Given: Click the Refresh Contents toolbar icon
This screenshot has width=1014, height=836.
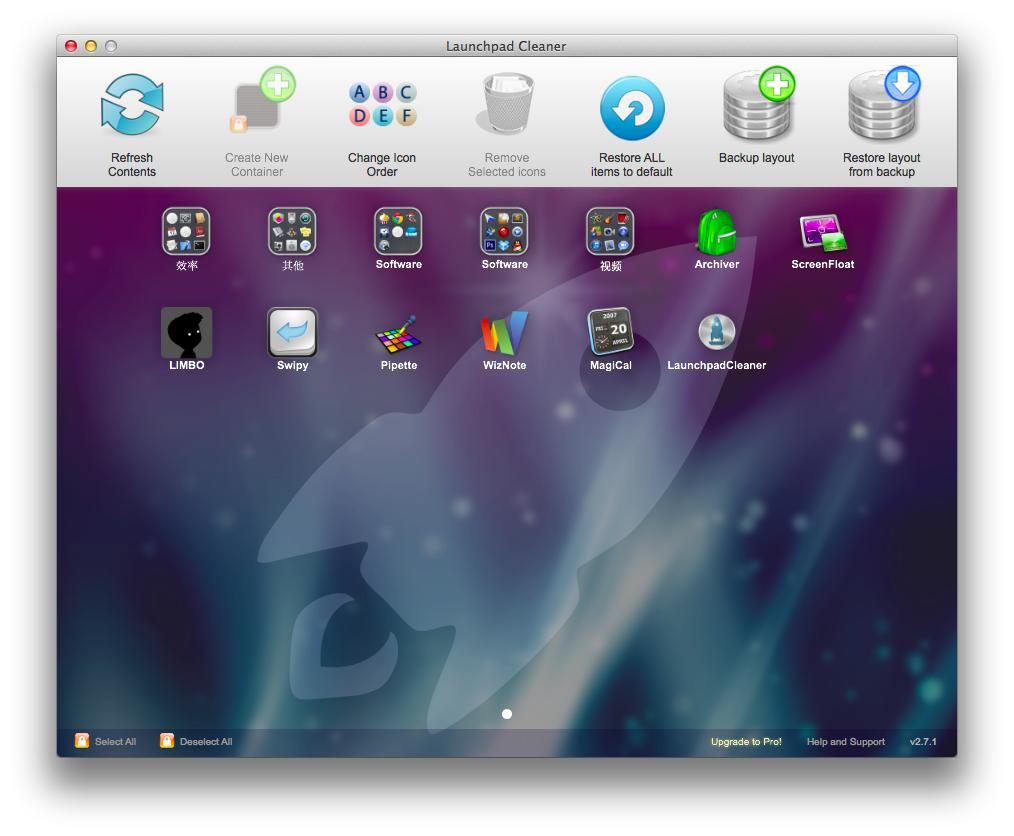Looking at the screenshot, I should (132, 105).
